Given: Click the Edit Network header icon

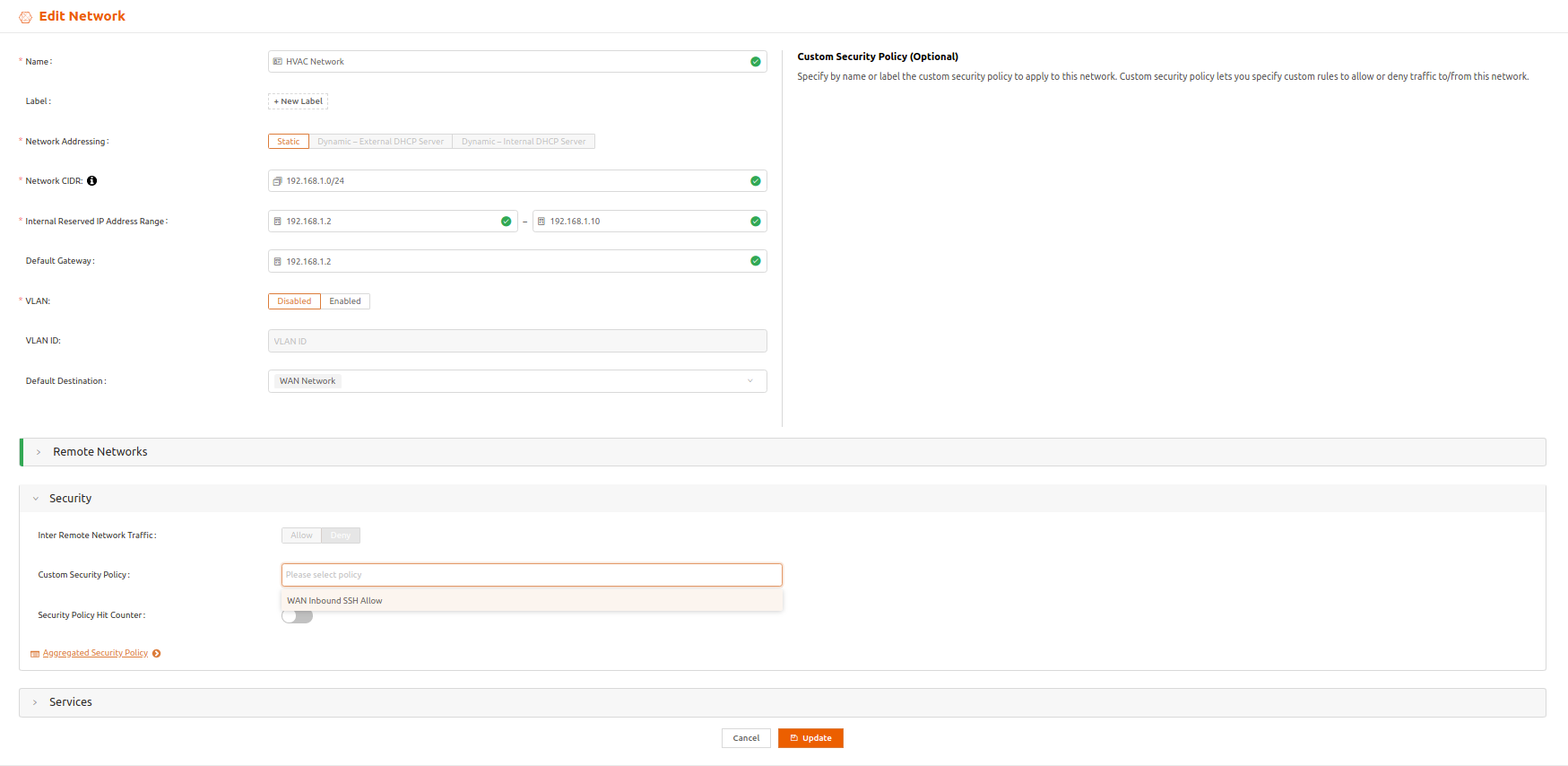Looking at the screenshot, I should (x=25, y=17).
